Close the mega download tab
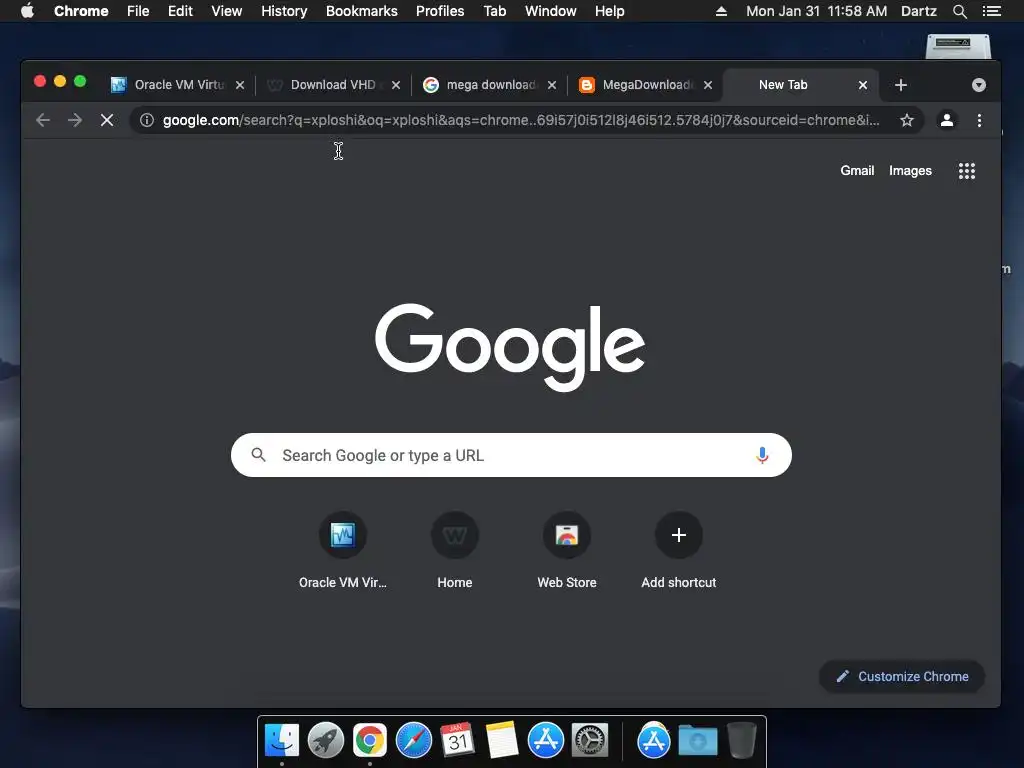The height and width of the screenshot is (768, 1024). coord(552,85)
